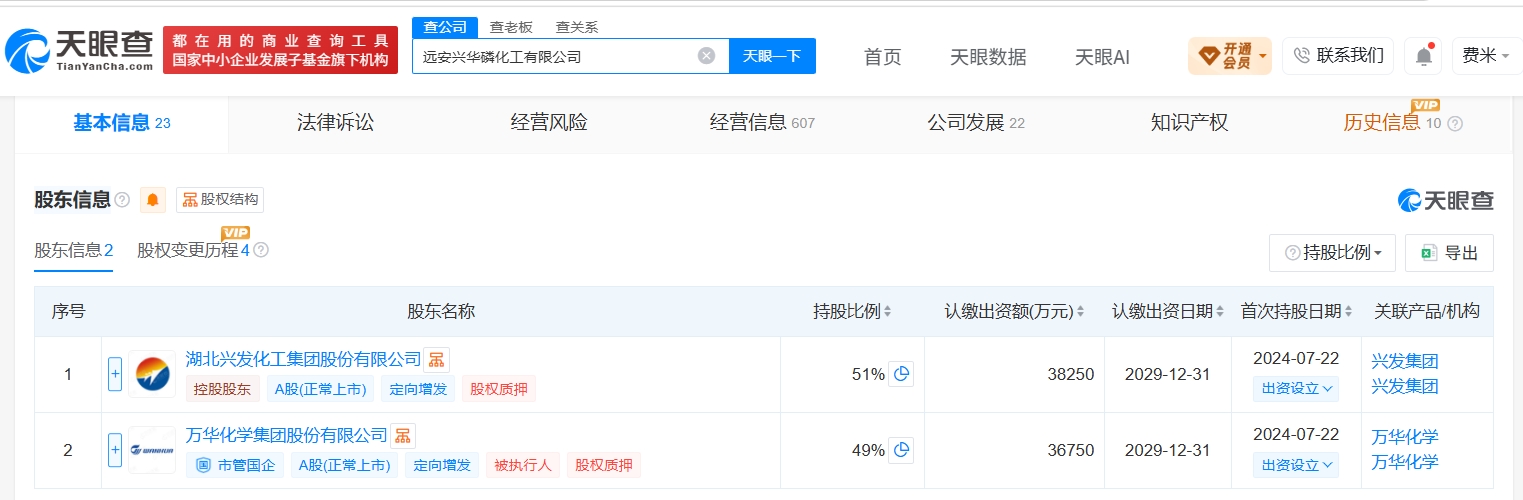1523x500 pixels.
Task: Click the pie chart icon next to 51%
Action: [901, 374]
